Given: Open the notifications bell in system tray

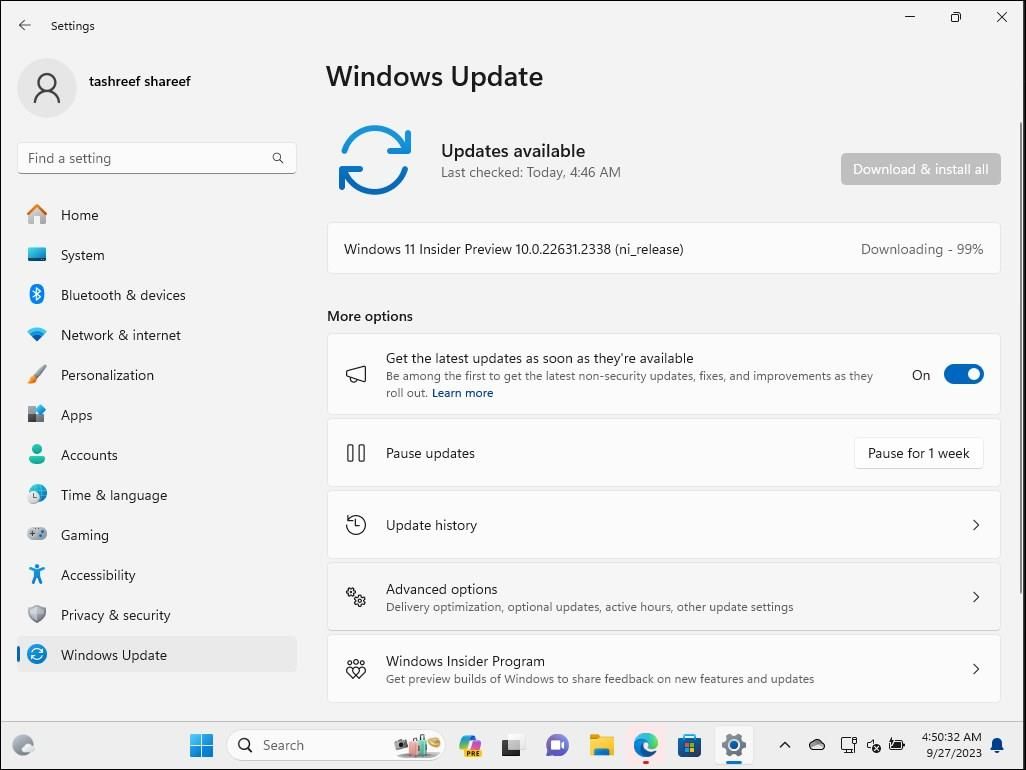Looking at the screenshot, I should pyautogui.click(x=997, y=745).
